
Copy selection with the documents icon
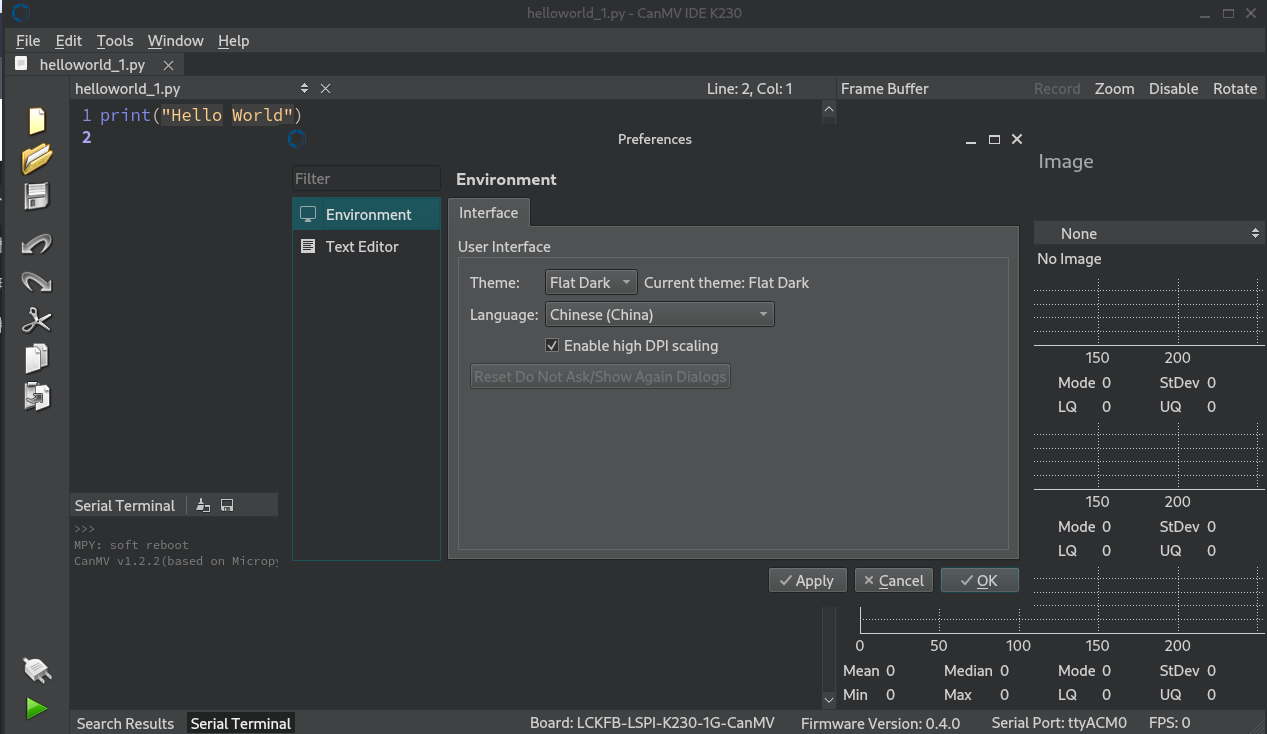[x=37, y=358]
